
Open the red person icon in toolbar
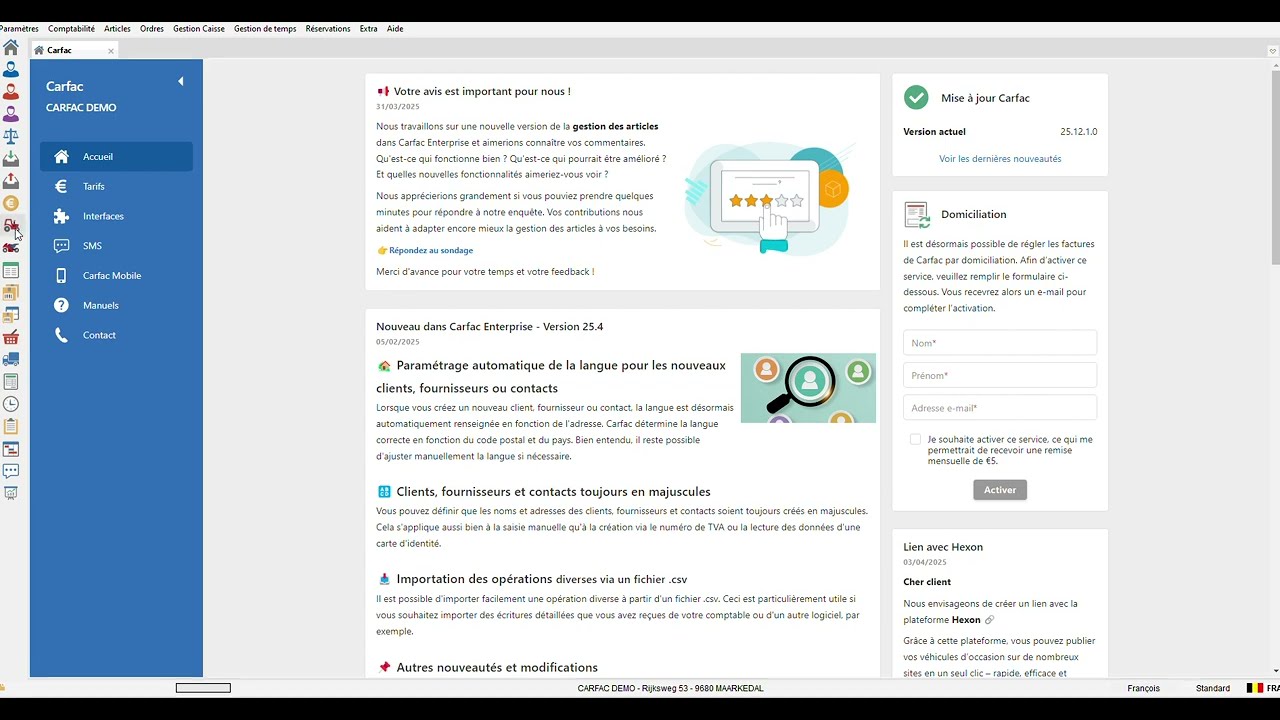(11, 92)
